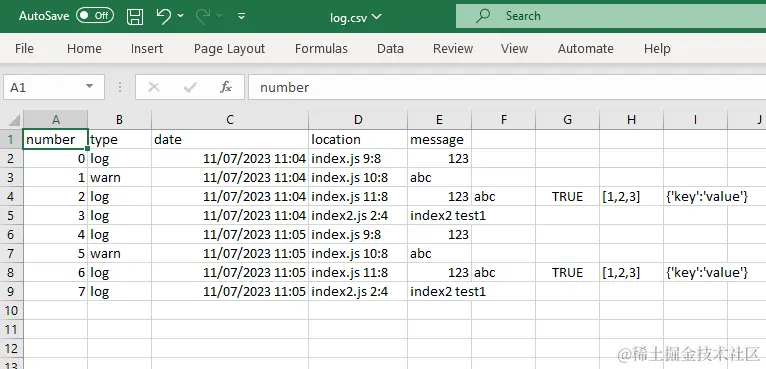Open the File menu
Viewport: 766px width, 369px height.
pyautogui.click(x=24, y=48)
